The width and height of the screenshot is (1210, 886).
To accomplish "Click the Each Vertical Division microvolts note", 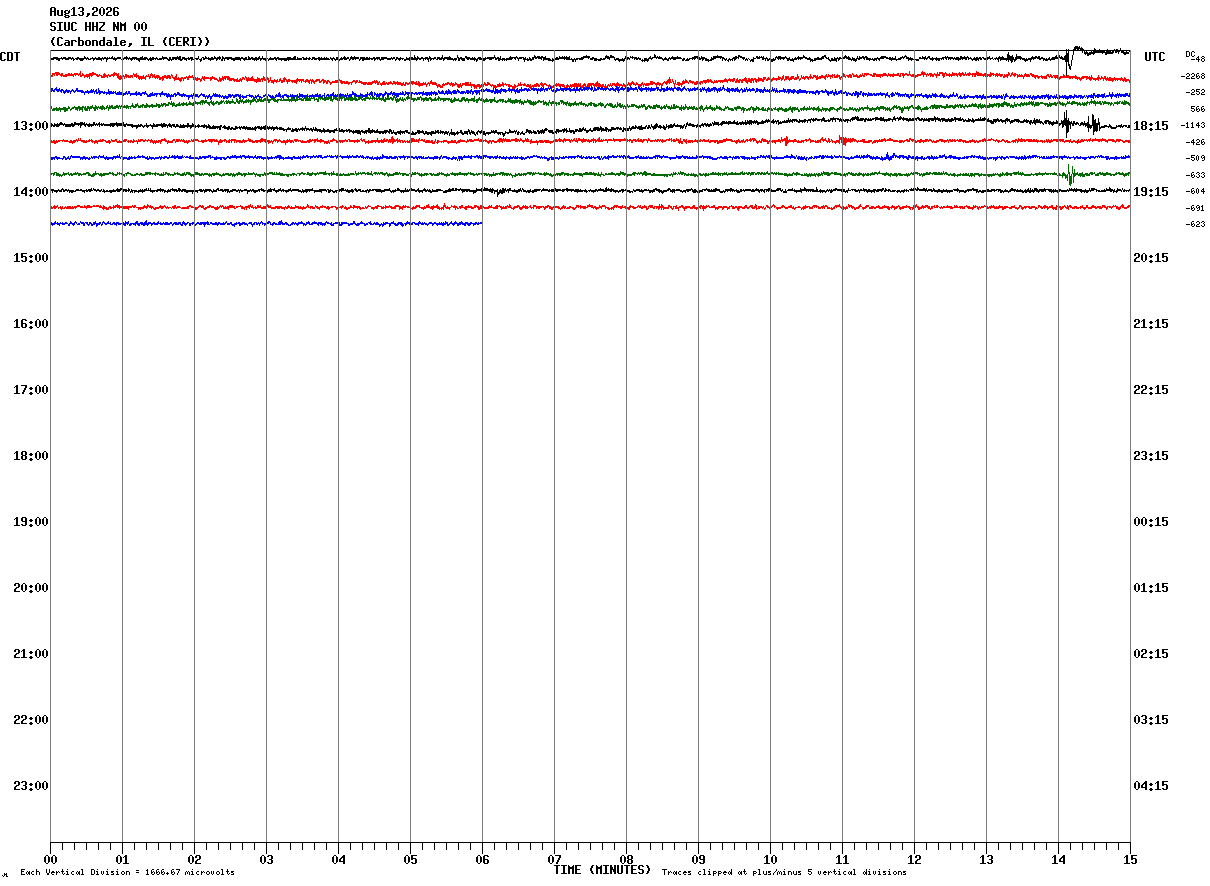I will point(127,873).
